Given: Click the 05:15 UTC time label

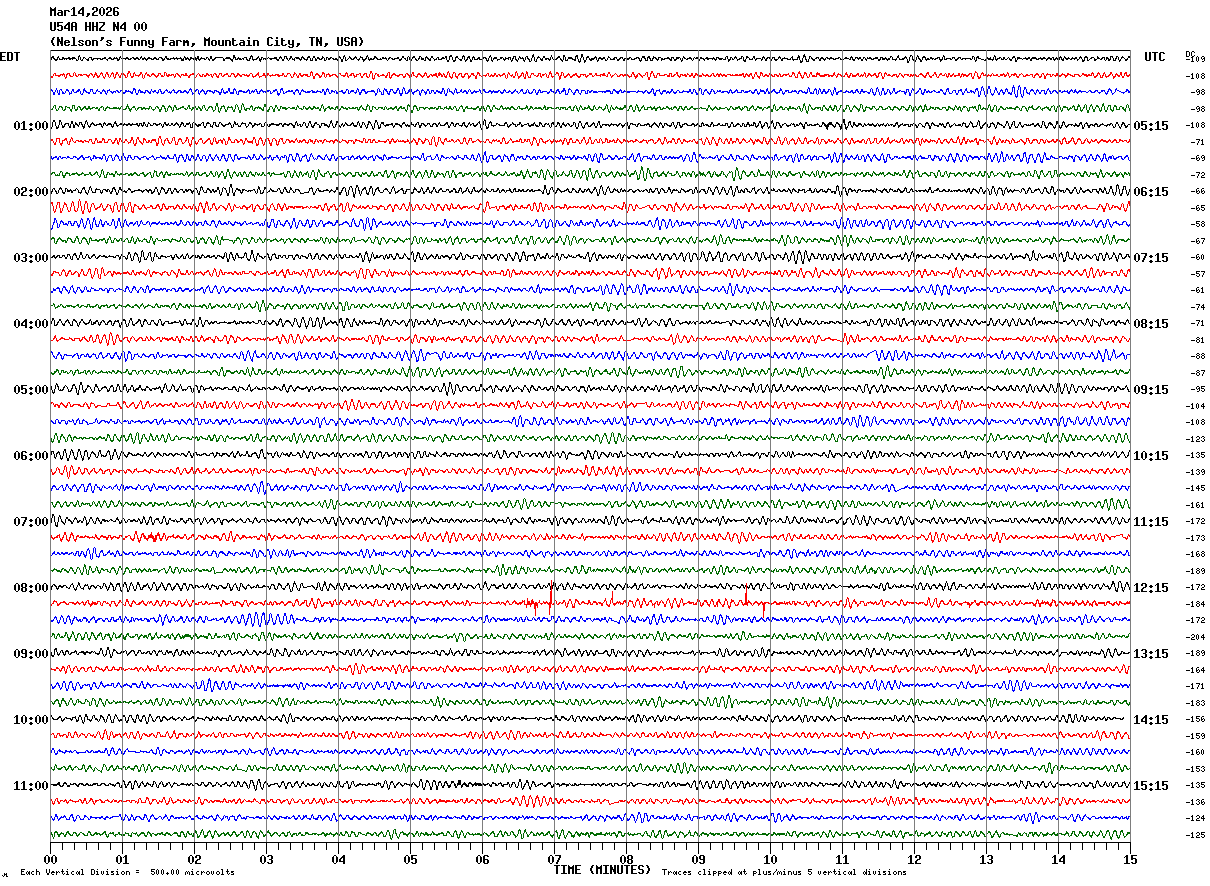Looking at the screenshot, I should 1150,126.
